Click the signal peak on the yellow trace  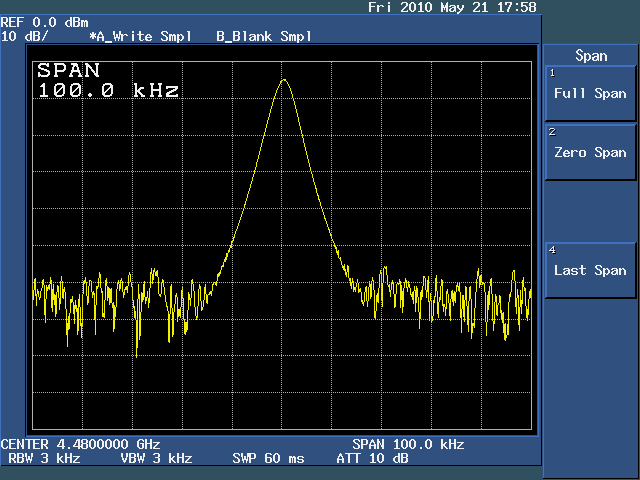(x=284, y=80)
